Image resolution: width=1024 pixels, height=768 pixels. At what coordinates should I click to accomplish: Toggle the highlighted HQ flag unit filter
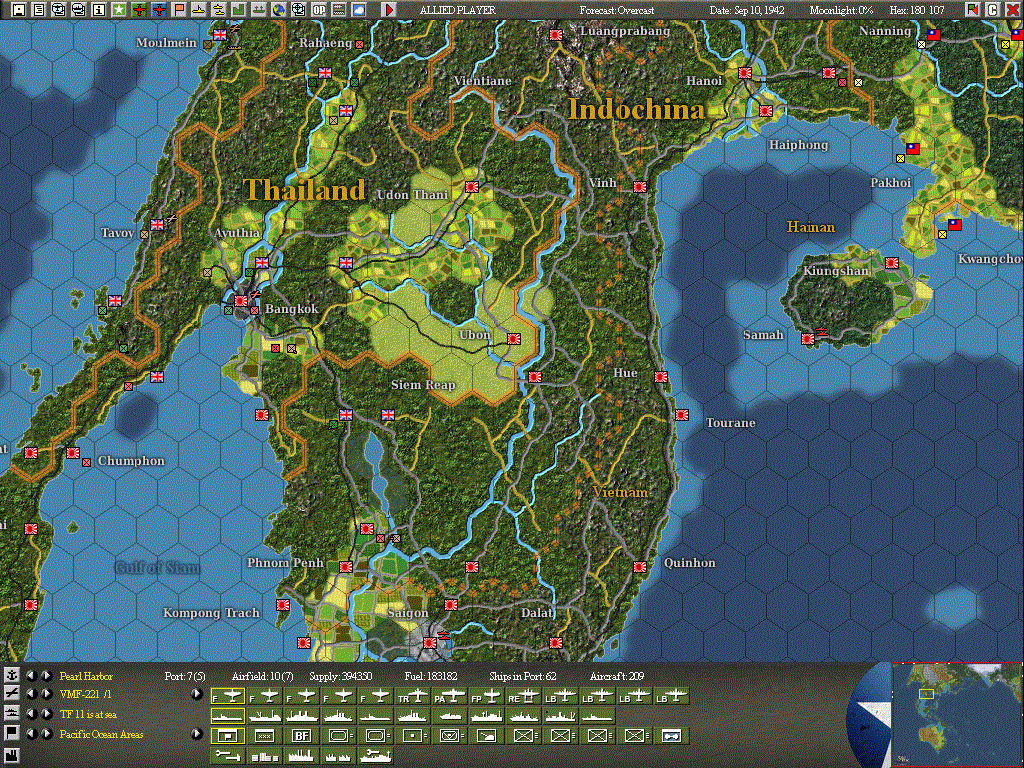point(228,736)
